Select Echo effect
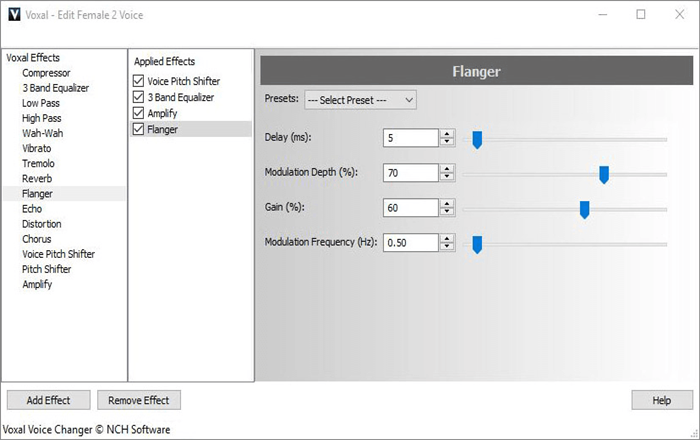The width and height of the screenshot is (700, 440). click(x=32, y=209)
